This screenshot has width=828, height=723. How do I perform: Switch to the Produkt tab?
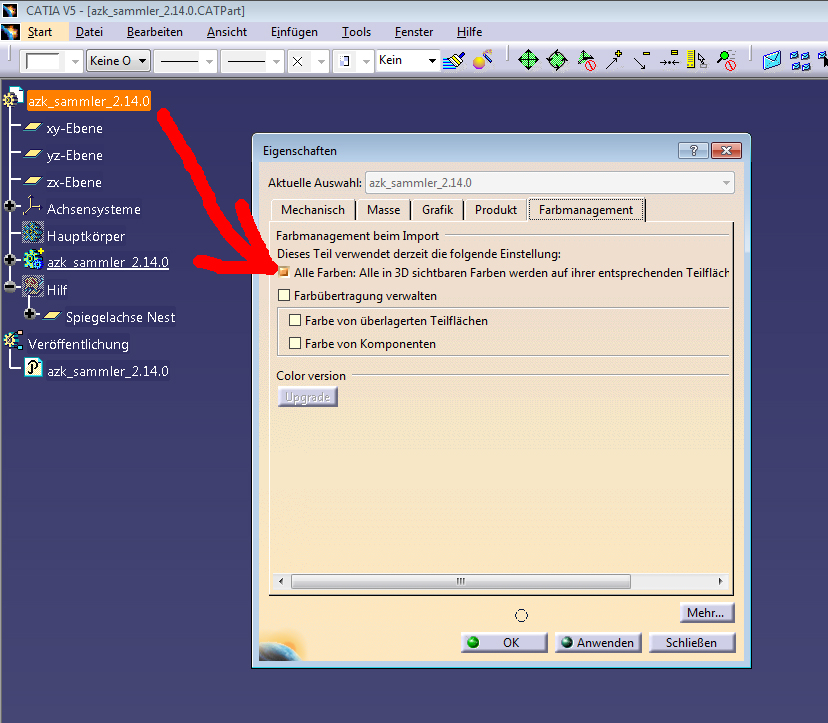click(495, 210)
